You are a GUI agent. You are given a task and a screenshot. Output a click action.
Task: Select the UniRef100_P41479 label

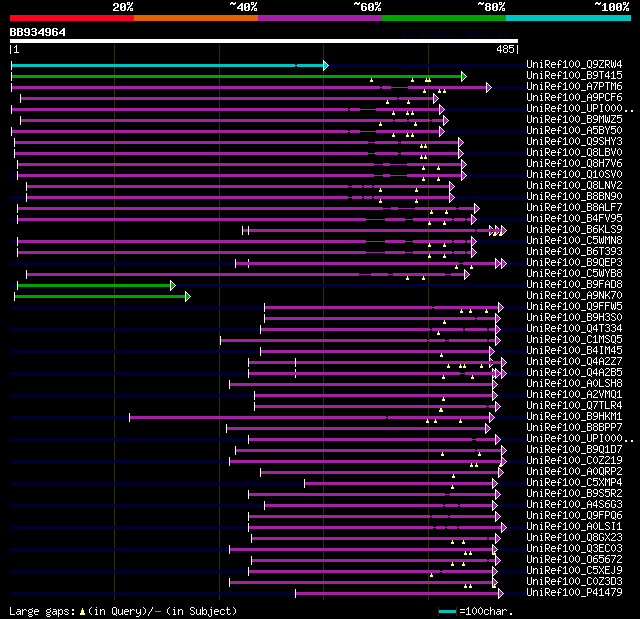pyautogui.click(x=574, y=593)
